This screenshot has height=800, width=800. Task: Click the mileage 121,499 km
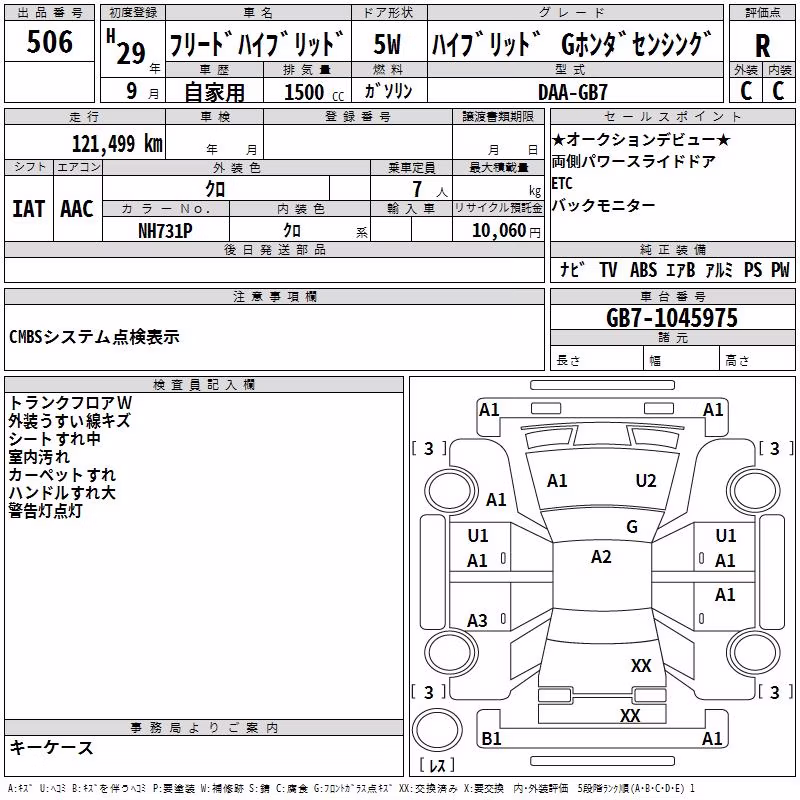pos(117,143)
